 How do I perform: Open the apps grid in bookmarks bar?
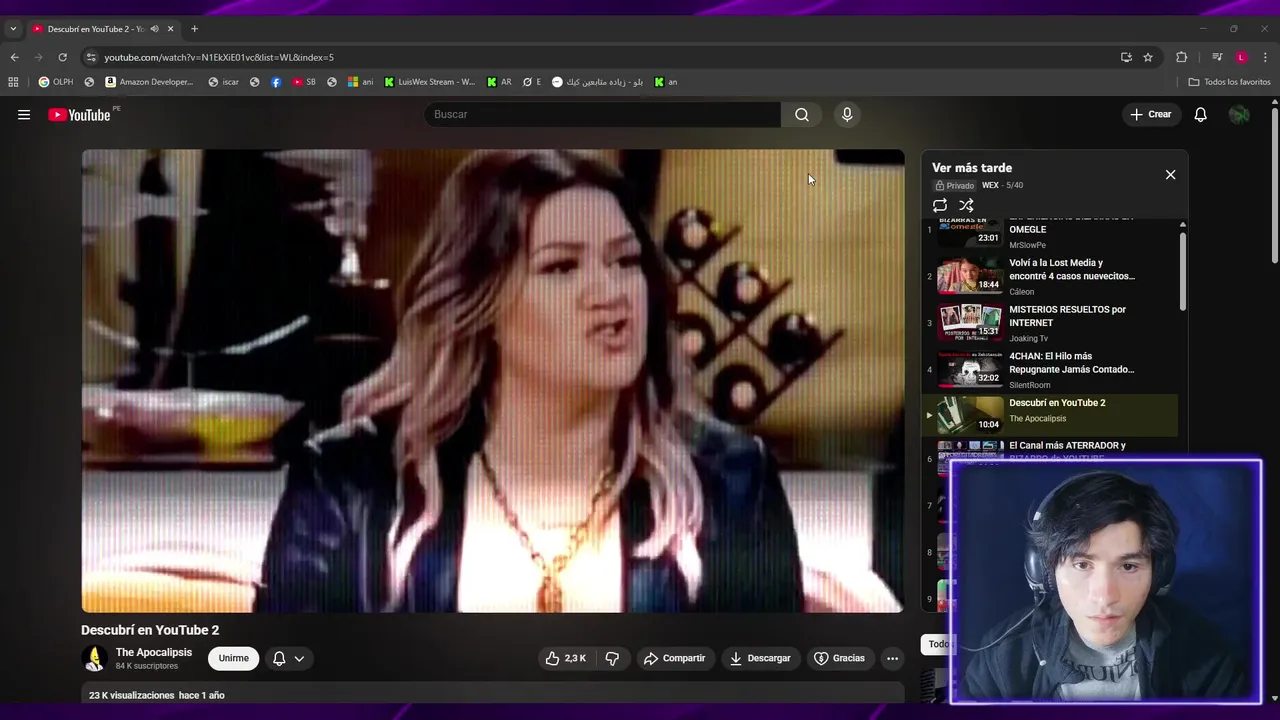(x=13, y=82)
